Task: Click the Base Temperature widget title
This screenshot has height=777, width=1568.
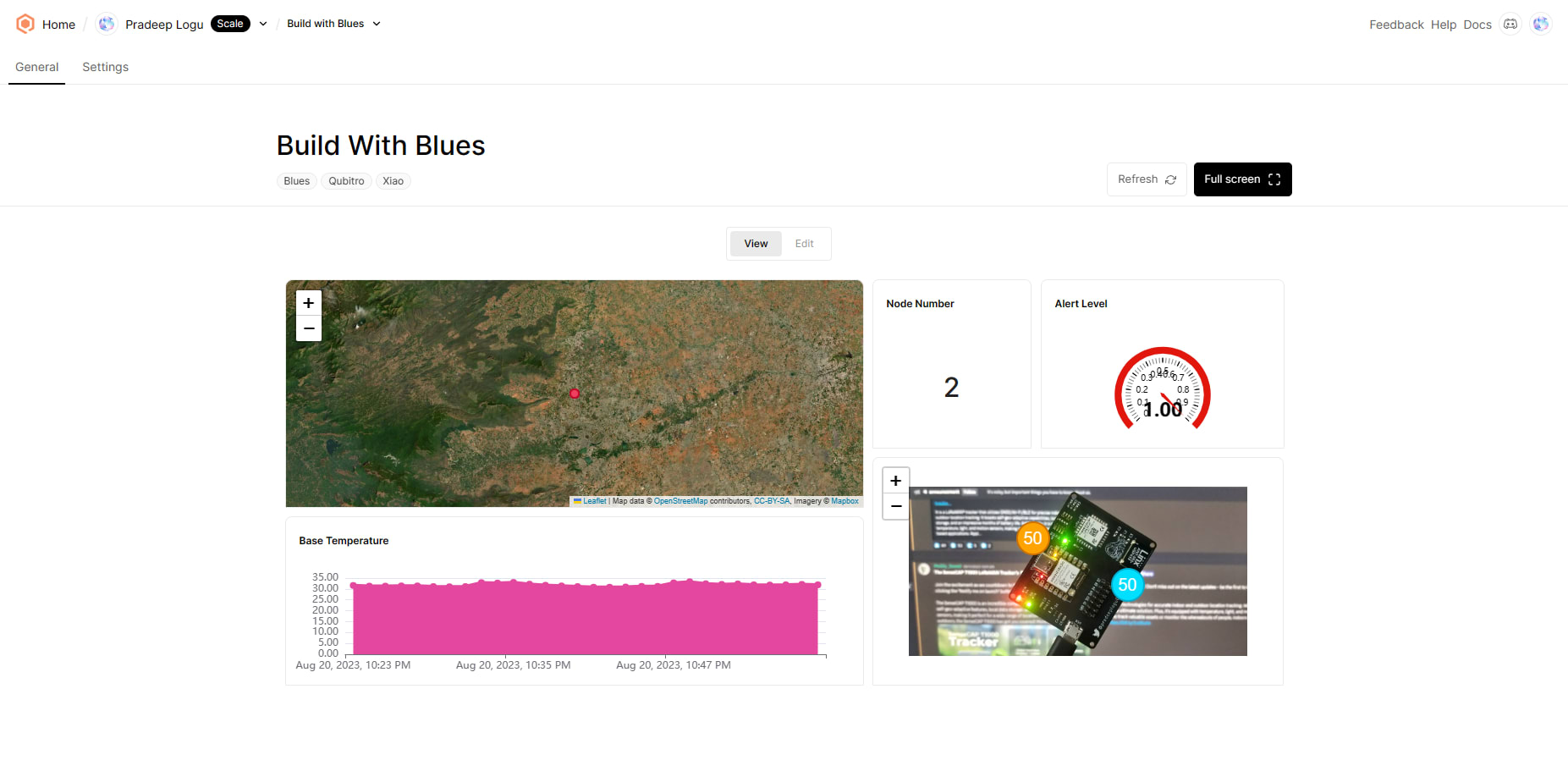Action: [x=344, y=541]
